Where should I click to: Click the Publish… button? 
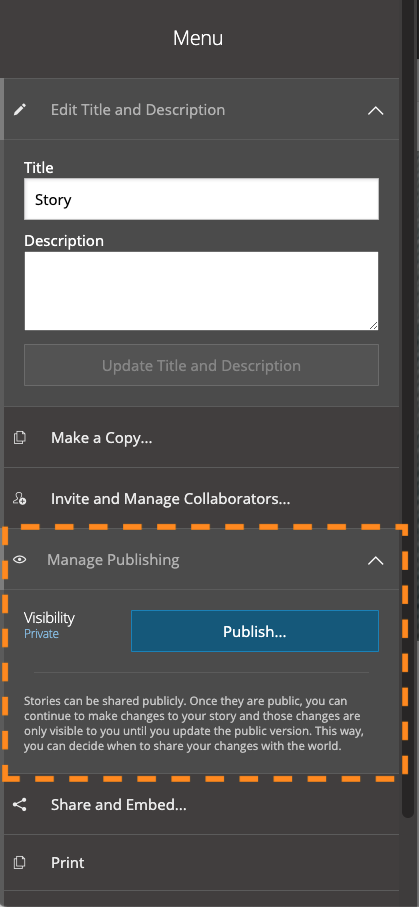pyautogui.click(x=255, y=631)
